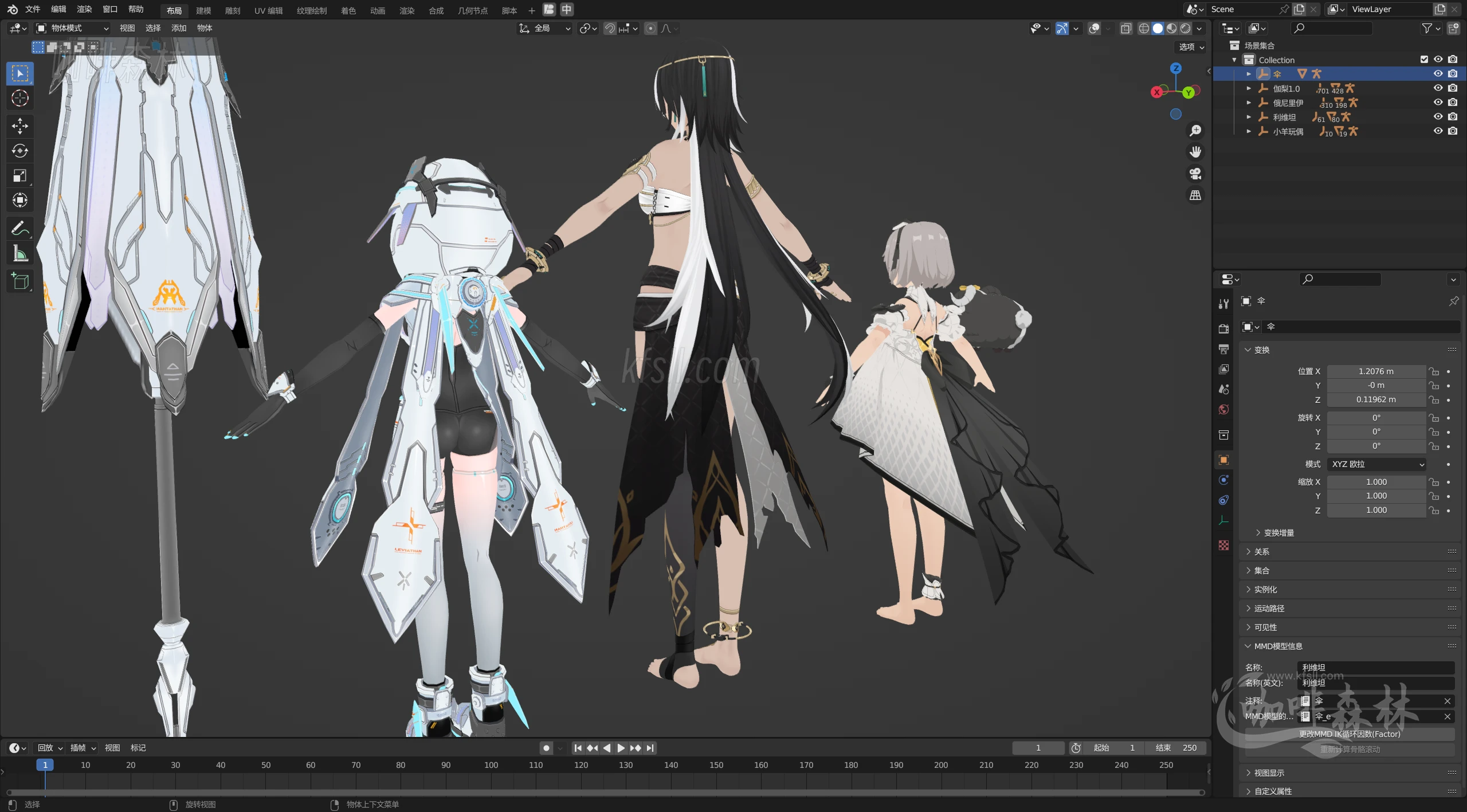The width and height of the screenshot is (1467, 812).
Task: Click the outliner search field
Action: [1331, 28]
